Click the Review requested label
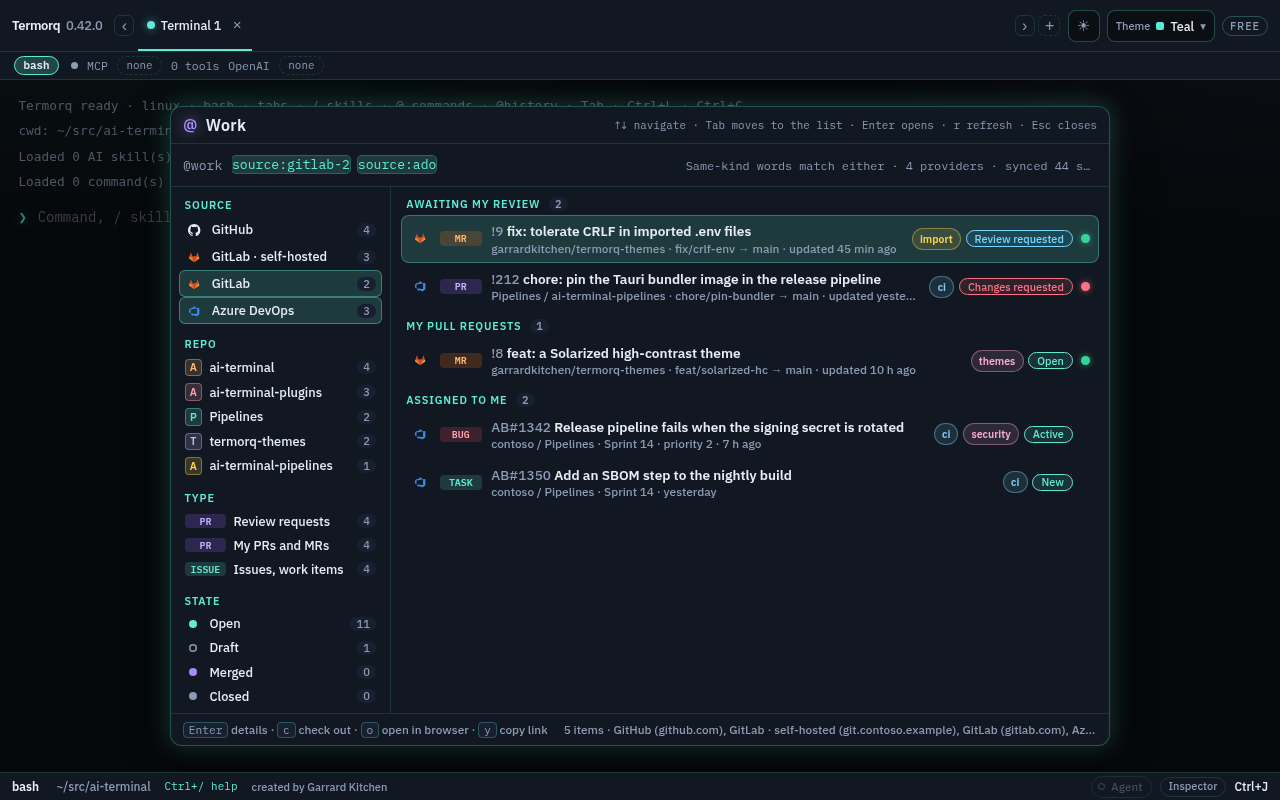Image resolution: width=1280 pixels, height=800 pixels. [x=1019, y=239]
